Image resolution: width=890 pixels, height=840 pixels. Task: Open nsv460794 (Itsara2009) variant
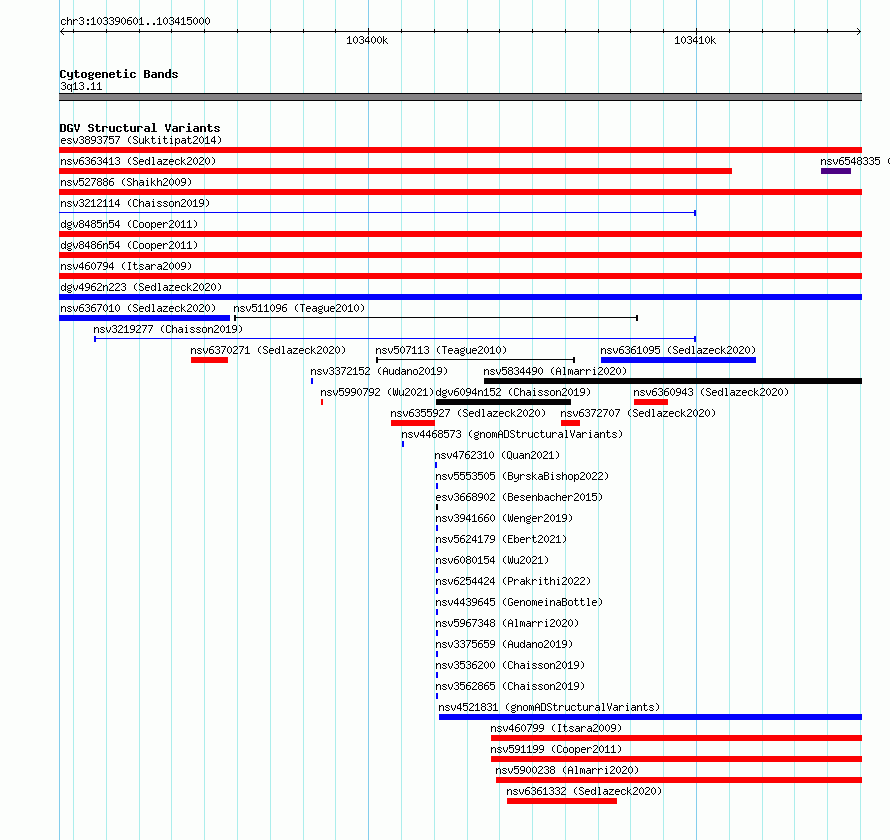(126, 266)
